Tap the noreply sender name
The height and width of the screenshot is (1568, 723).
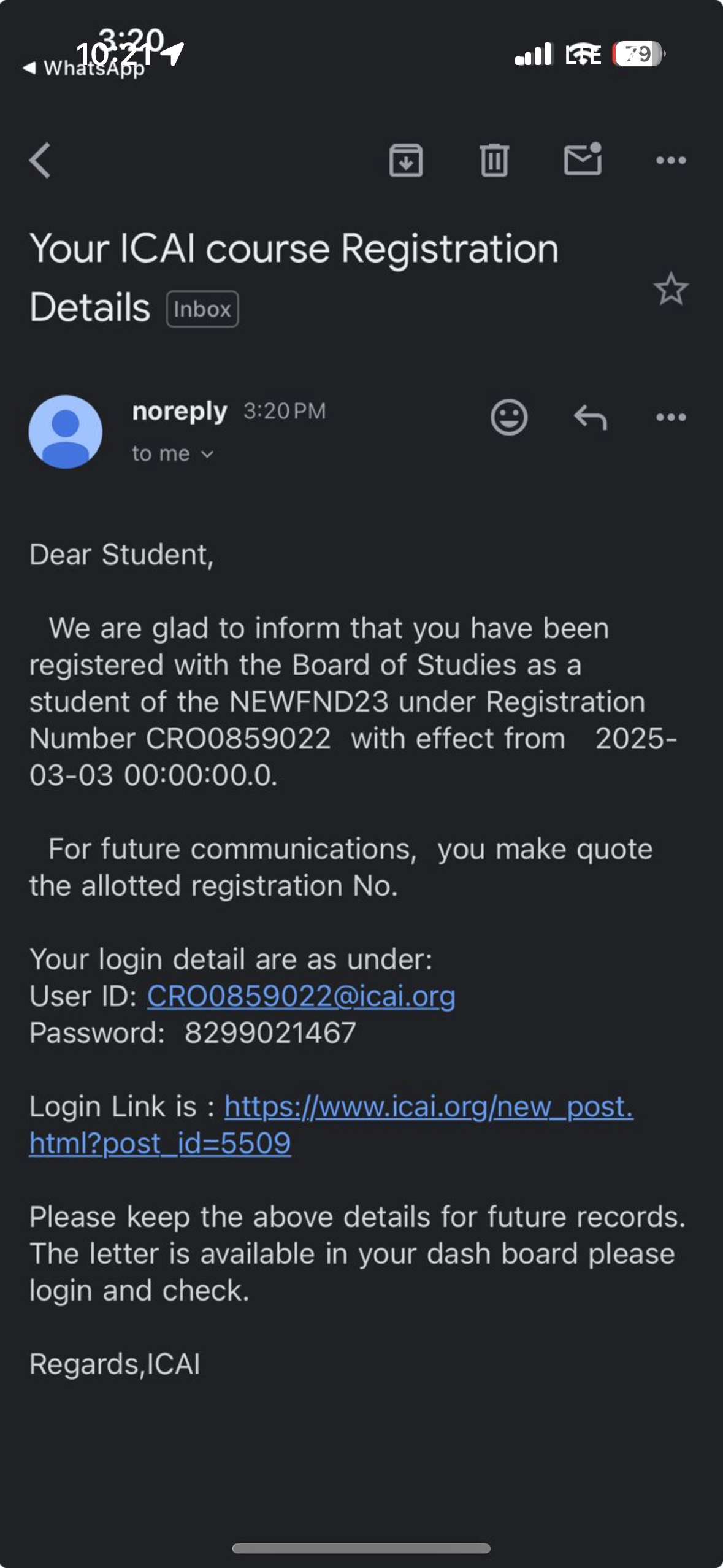[x=180, y=411]
